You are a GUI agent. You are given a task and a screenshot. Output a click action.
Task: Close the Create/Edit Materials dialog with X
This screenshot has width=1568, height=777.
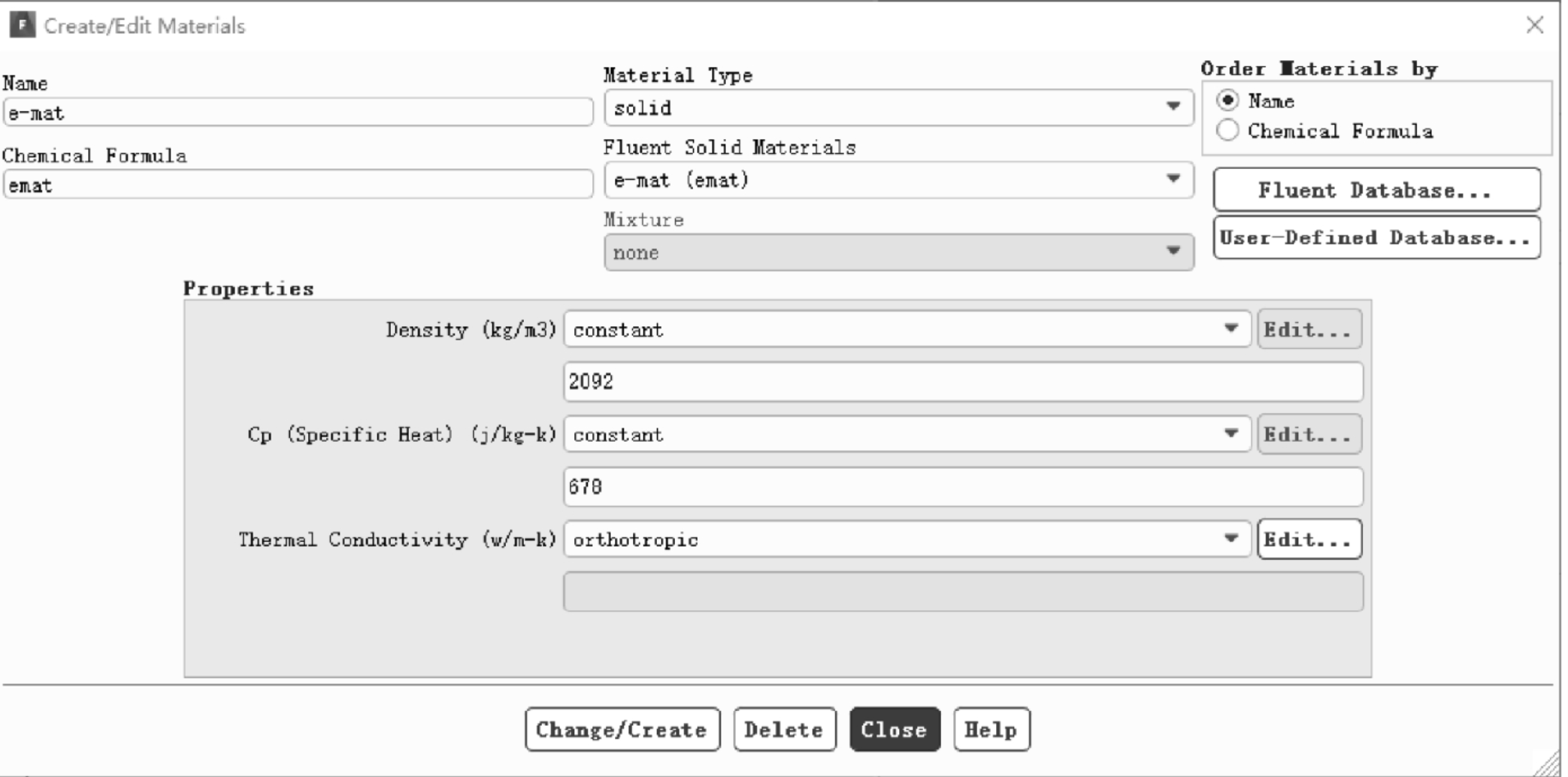(x=1535, y=25)
